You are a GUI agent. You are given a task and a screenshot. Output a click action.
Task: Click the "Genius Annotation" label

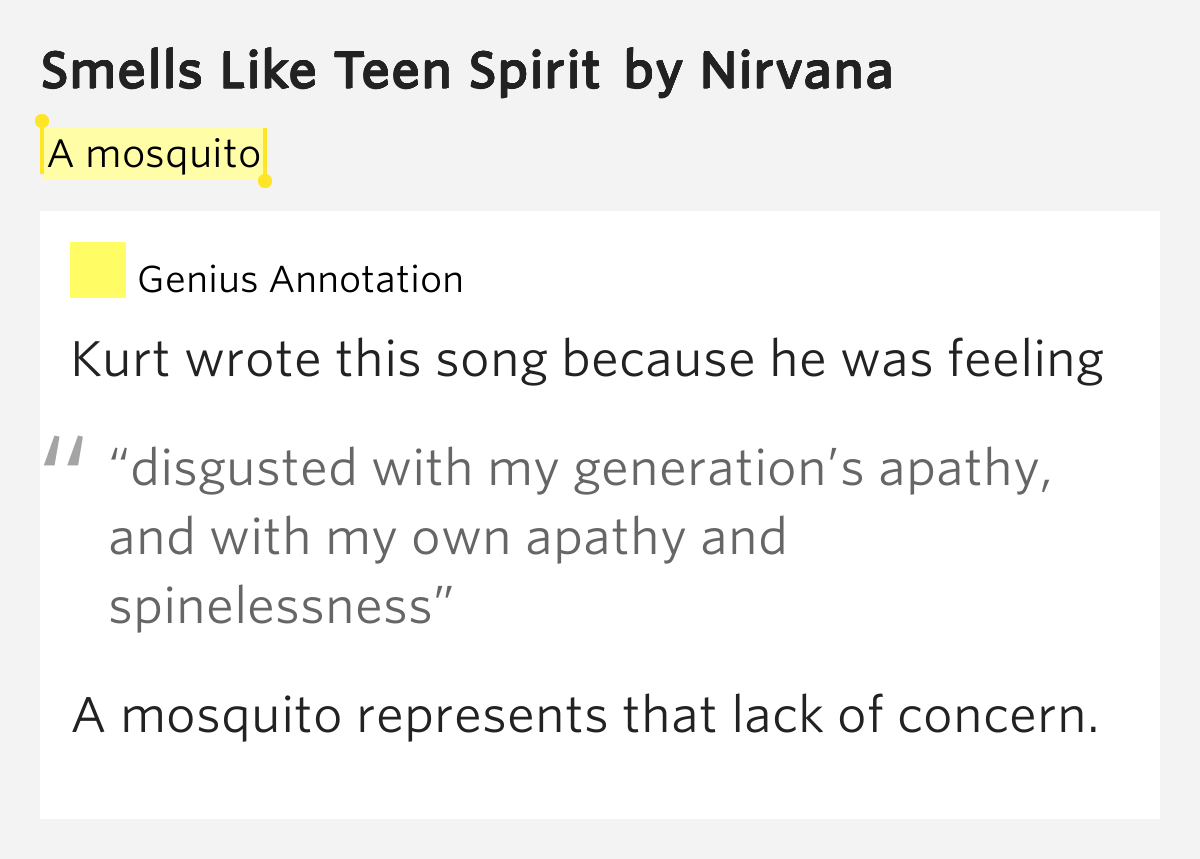click(x=300, y=279)
